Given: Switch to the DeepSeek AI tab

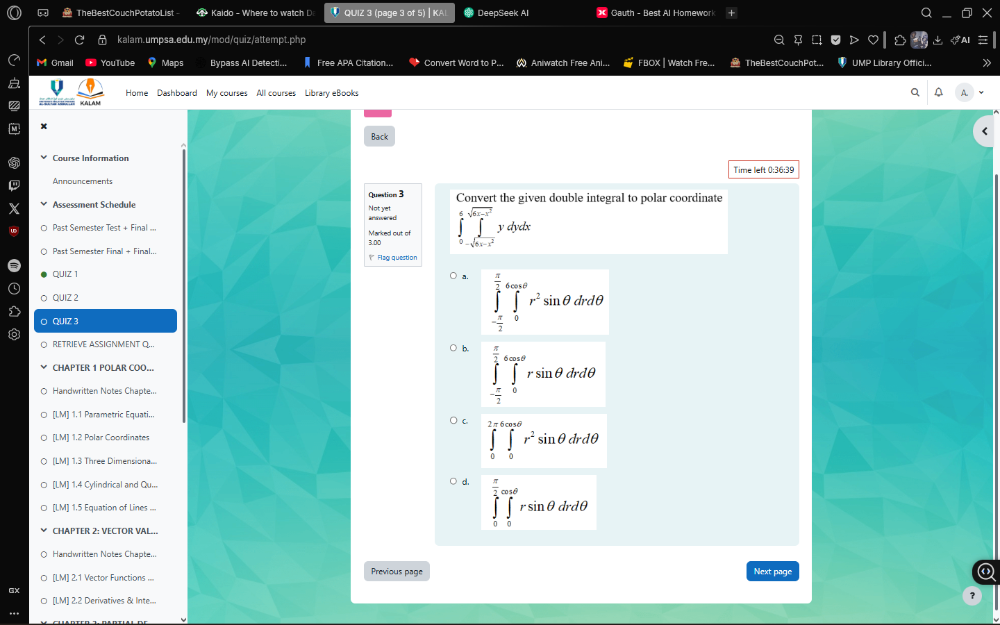Looking at the screenshot, I should [x=502, y=13].
